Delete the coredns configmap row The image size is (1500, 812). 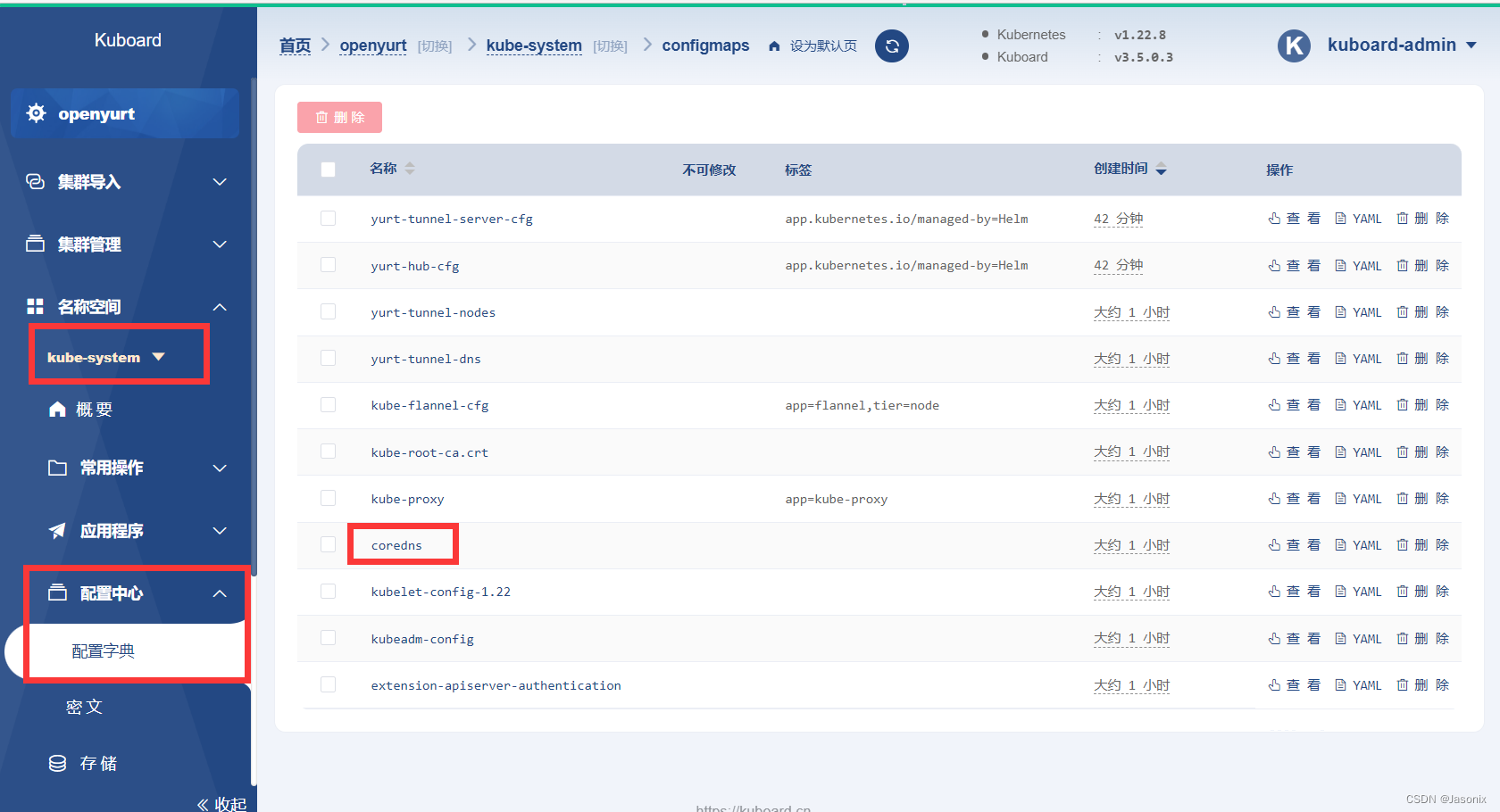1423,545
